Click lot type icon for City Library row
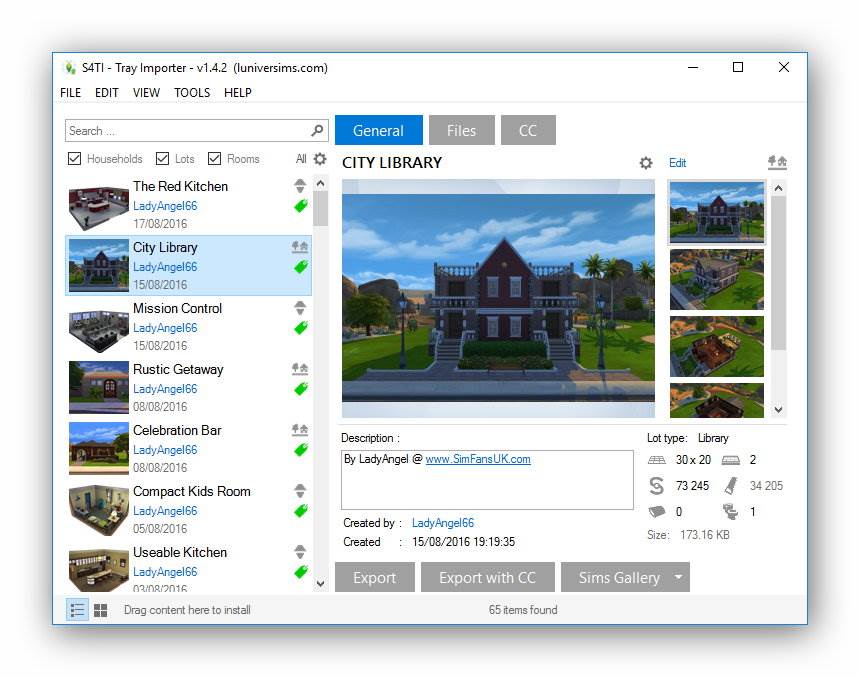The image size is (860, 677). click(299, 247)
